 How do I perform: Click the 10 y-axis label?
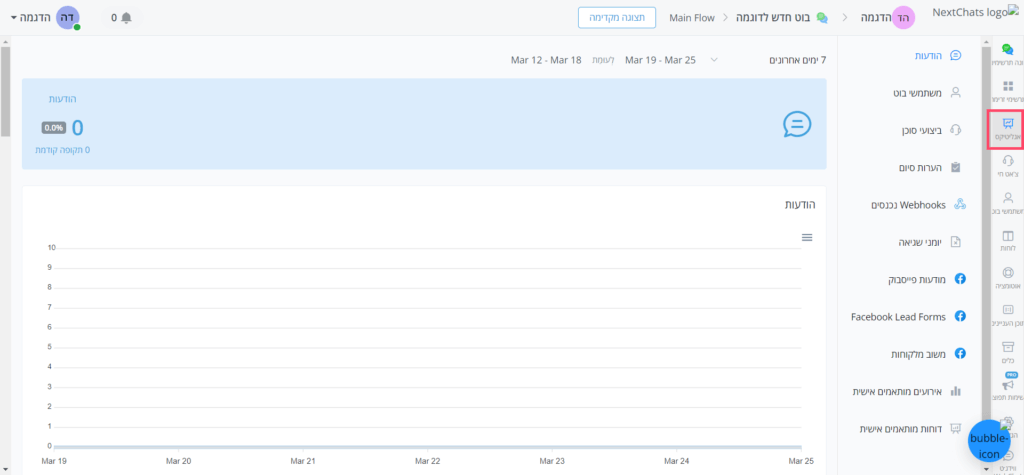pyautogui.click(x=51, y=248)
